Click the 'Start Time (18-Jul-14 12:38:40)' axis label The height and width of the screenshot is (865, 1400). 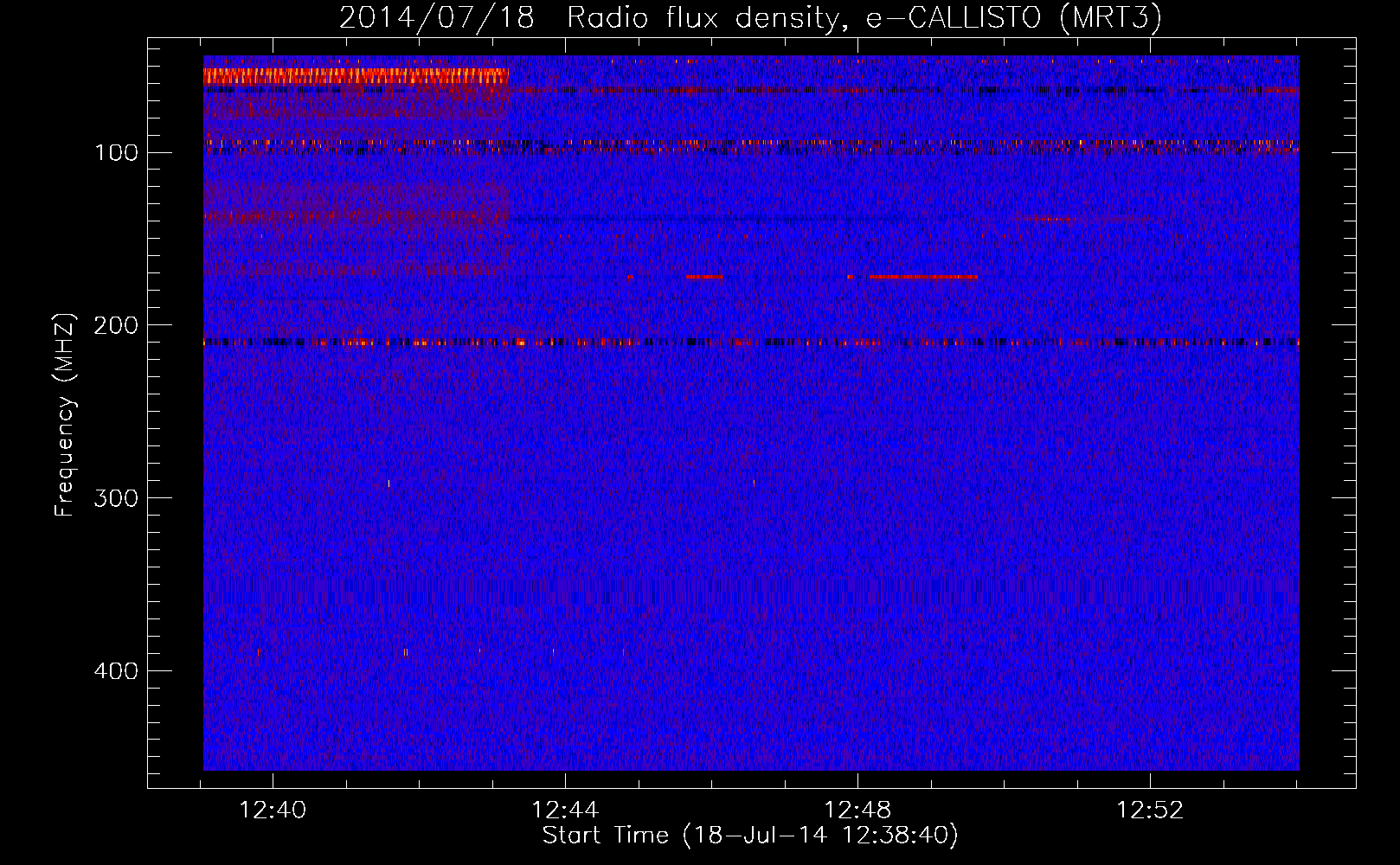tap(750, 836)
